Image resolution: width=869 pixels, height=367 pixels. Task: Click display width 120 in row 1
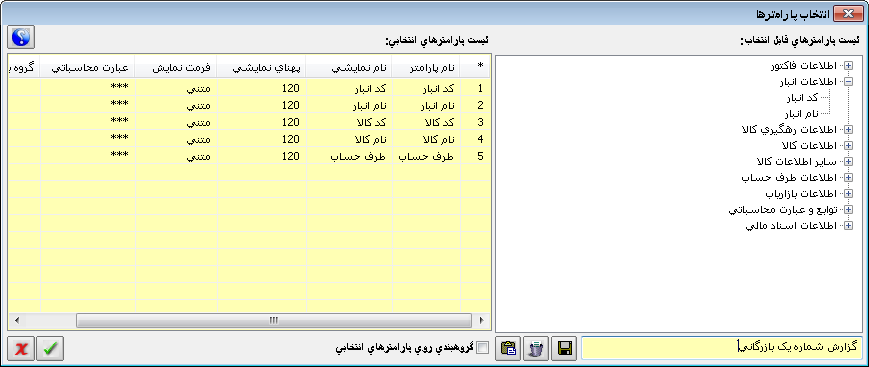(x=262, y=88)
